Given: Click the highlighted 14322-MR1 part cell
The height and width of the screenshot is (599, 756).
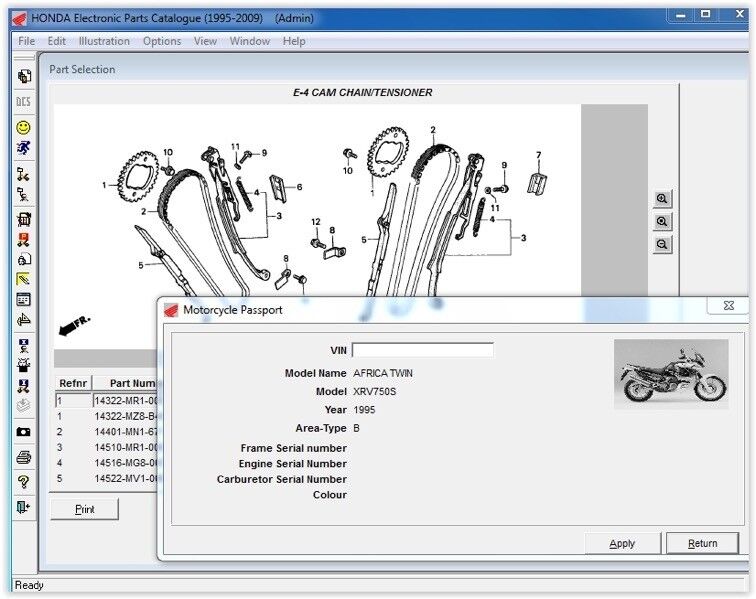Looking at the screenshot, I should point(126,401).
